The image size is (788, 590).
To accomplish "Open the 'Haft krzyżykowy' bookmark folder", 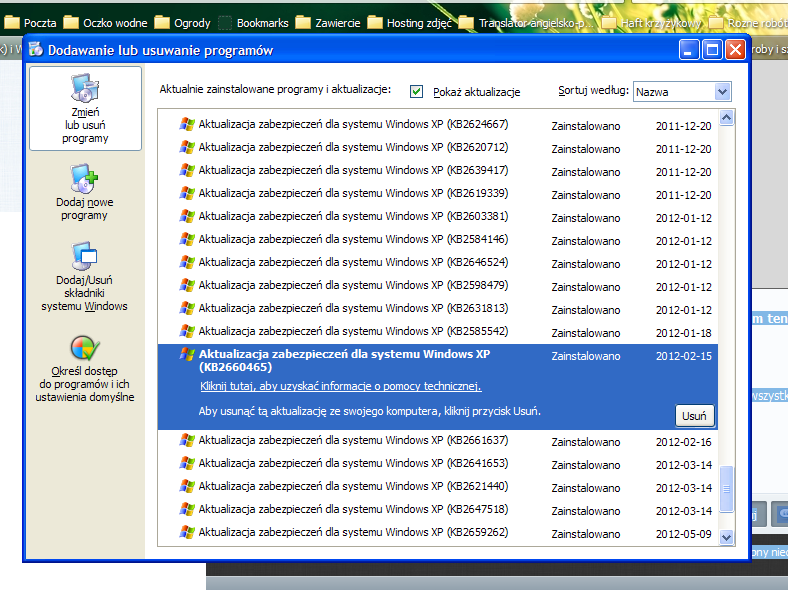I will tap(651, 23).
